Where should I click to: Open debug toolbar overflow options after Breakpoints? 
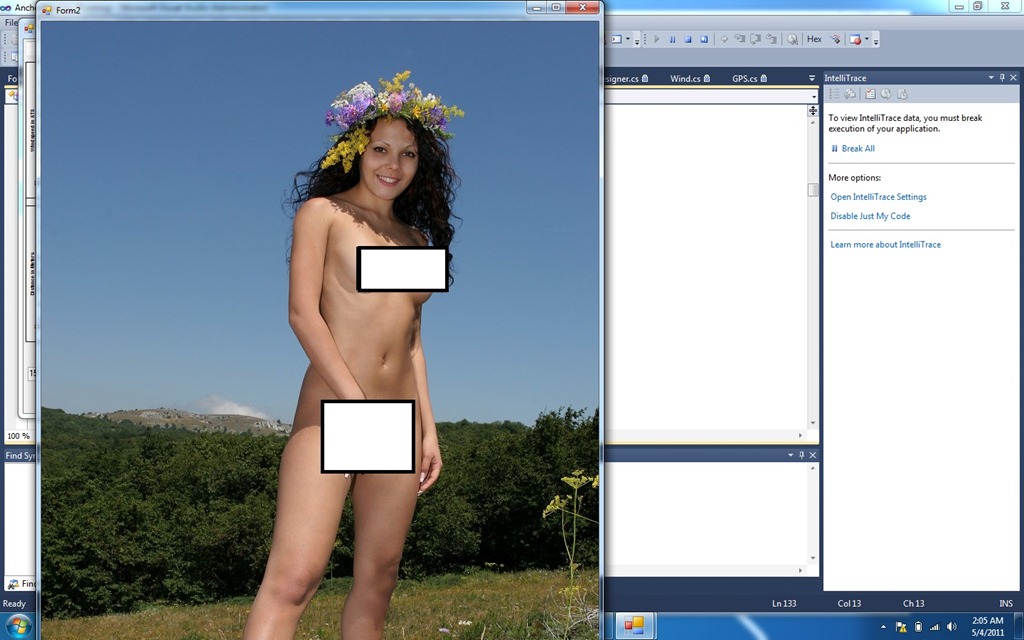[x=876, y=42]
